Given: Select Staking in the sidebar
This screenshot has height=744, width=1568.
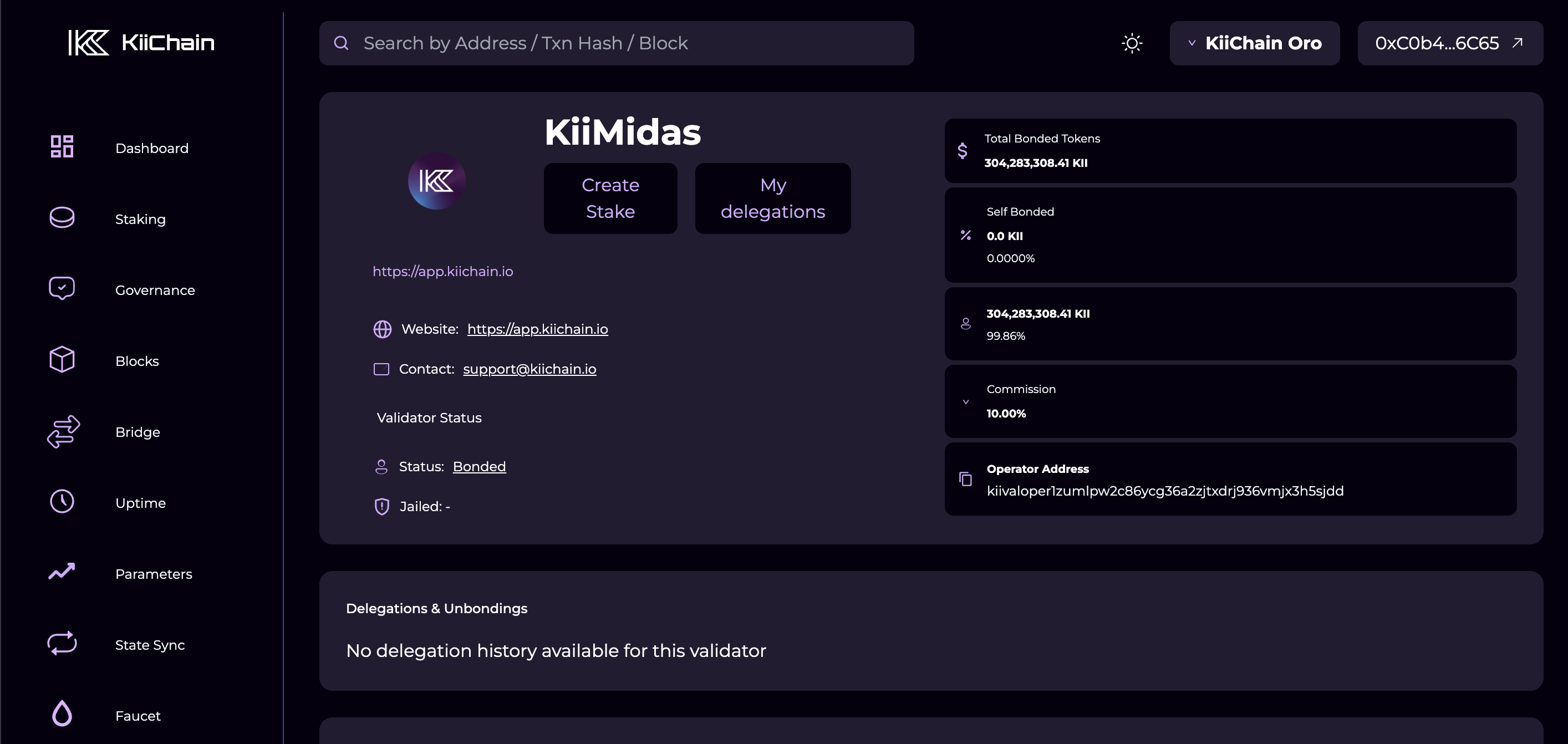Looking at the screenshot, I should (140, 219).
